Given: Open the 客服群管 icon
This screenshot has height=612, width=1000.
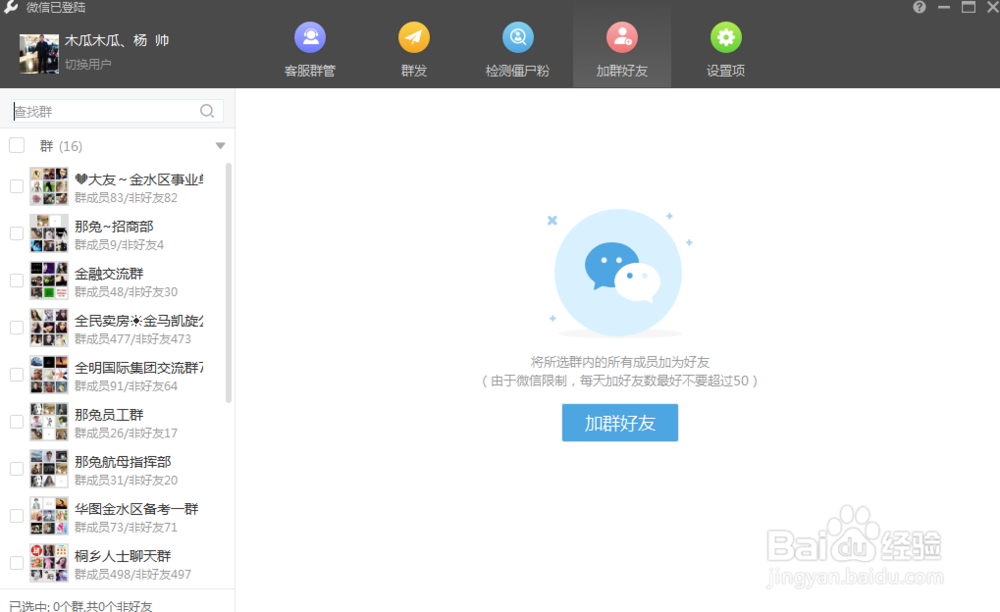Looking at the screenshot, I should pyautogui.click(x=310, y=38).
